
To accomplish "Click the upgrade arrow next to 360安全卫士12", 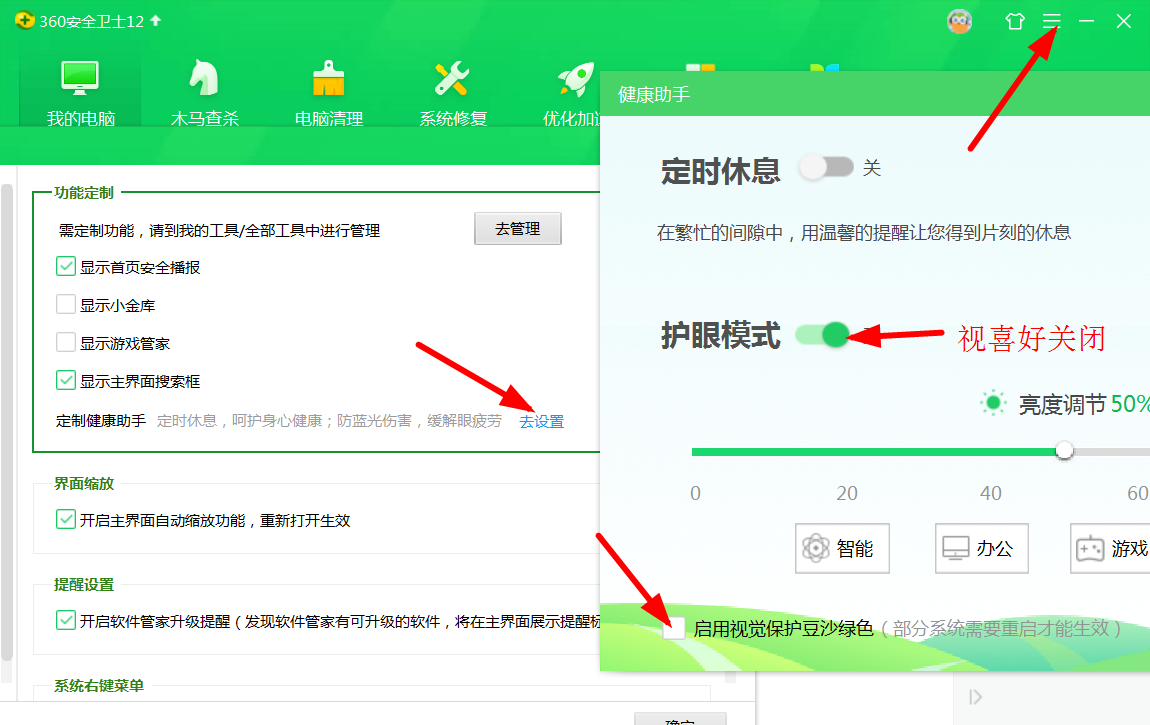I will 155,21.
